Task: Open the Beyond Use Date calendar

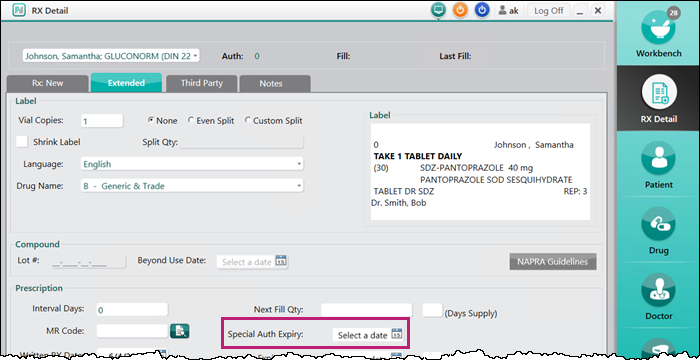Action: coord(280,261)
